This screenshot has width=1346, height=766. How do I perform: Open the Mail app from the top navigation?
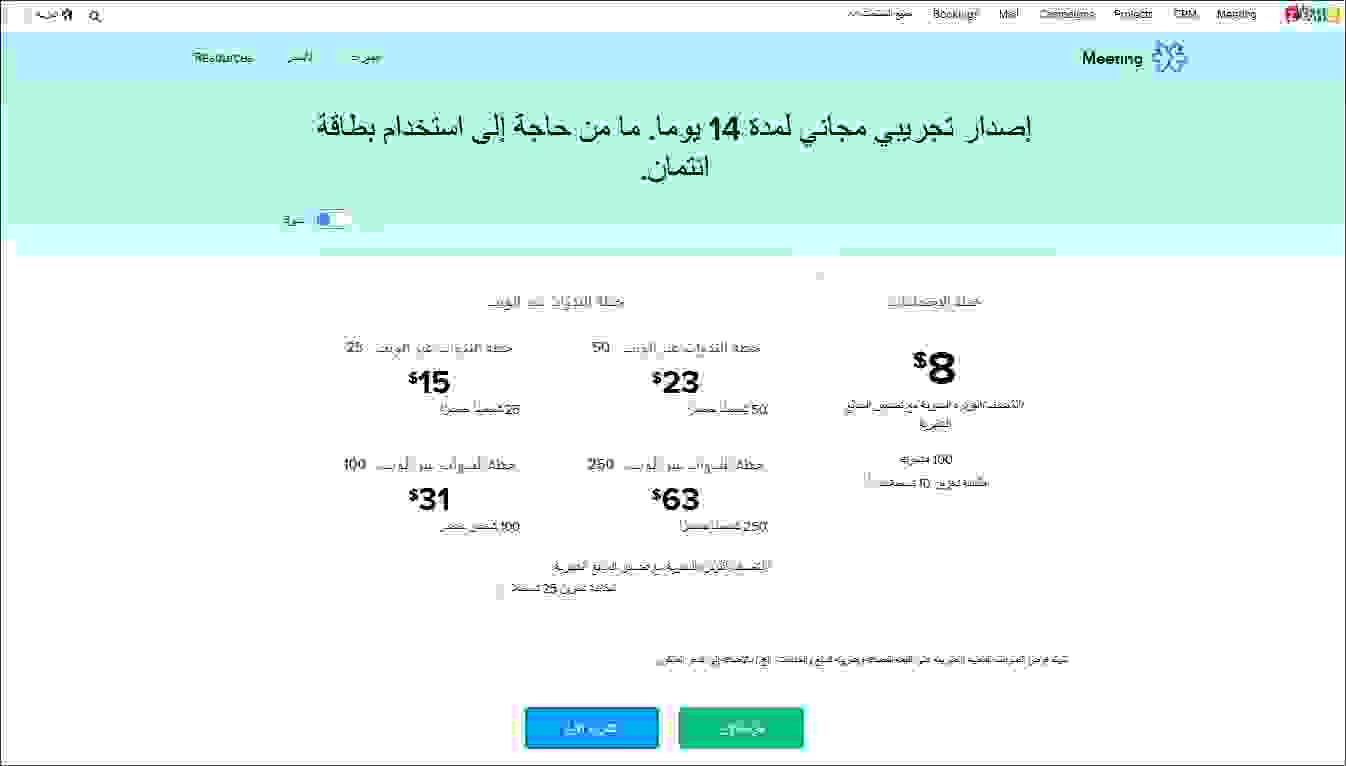(x=1007, y=14)
